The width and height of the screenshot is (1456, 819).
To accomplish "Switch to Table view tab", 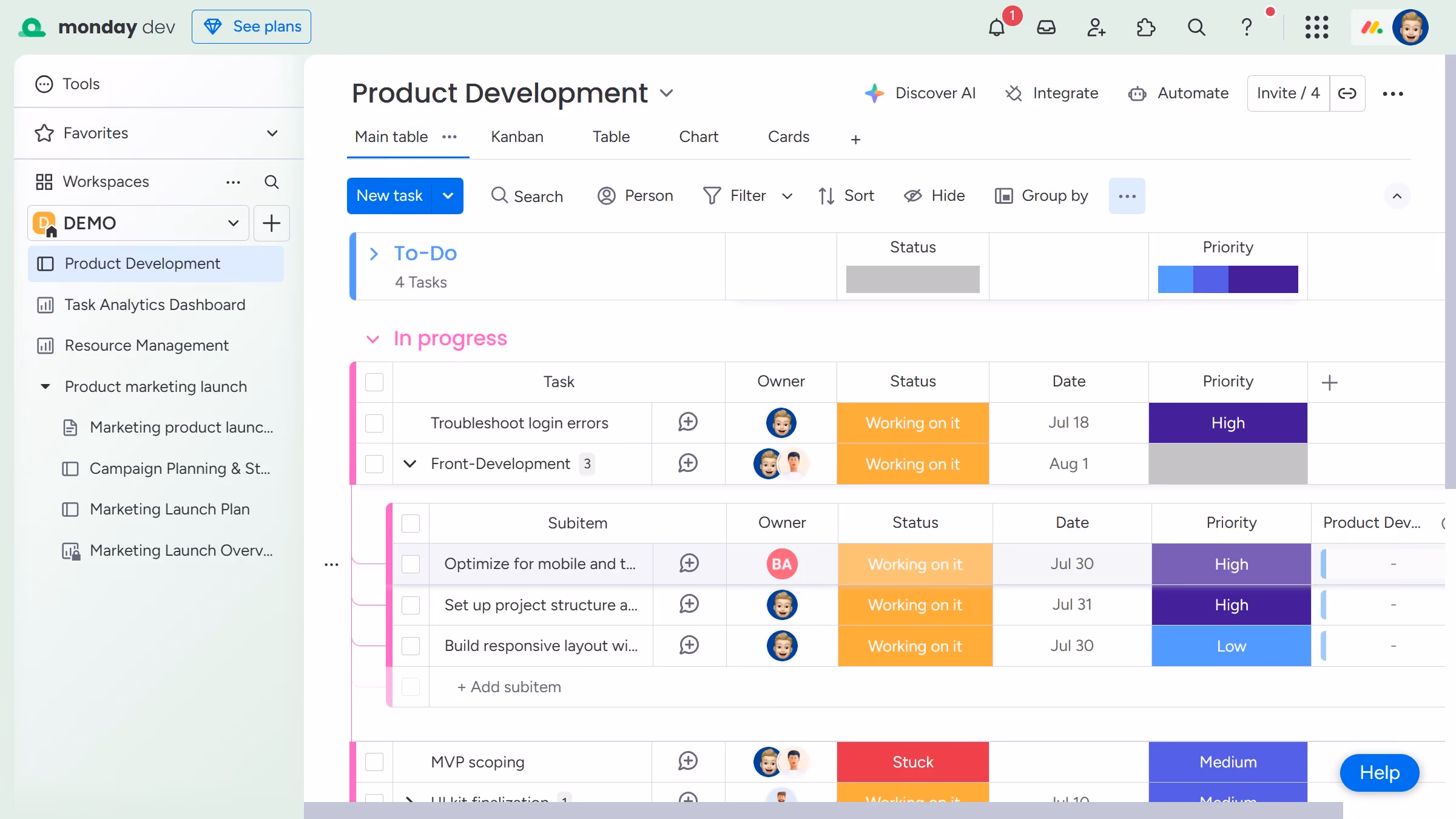I will [x=611, y=137].
